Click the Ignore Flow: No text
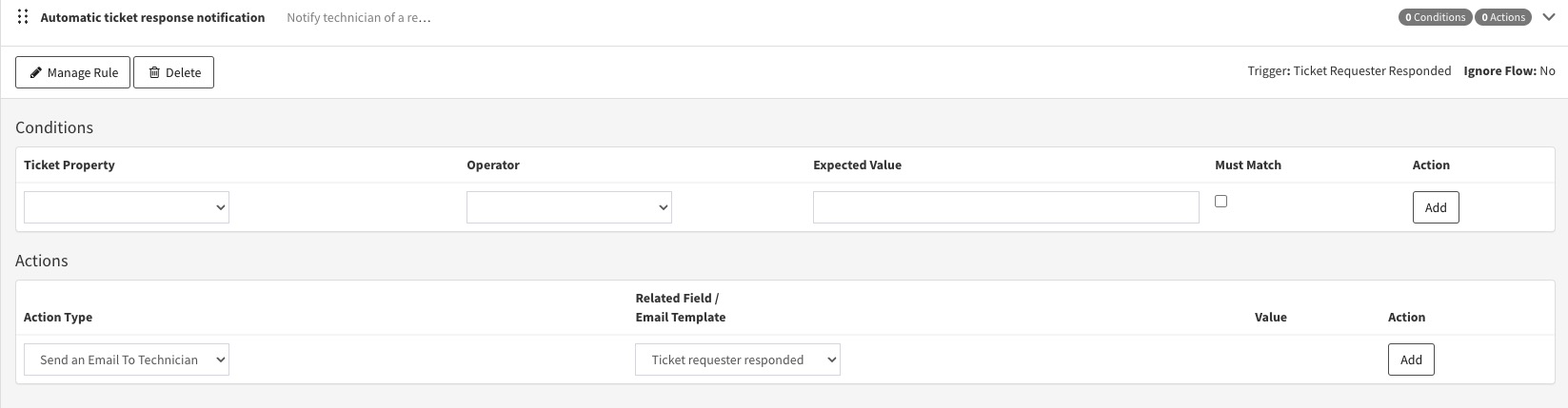The image size is (1568, 408). tap(1510, 70)
